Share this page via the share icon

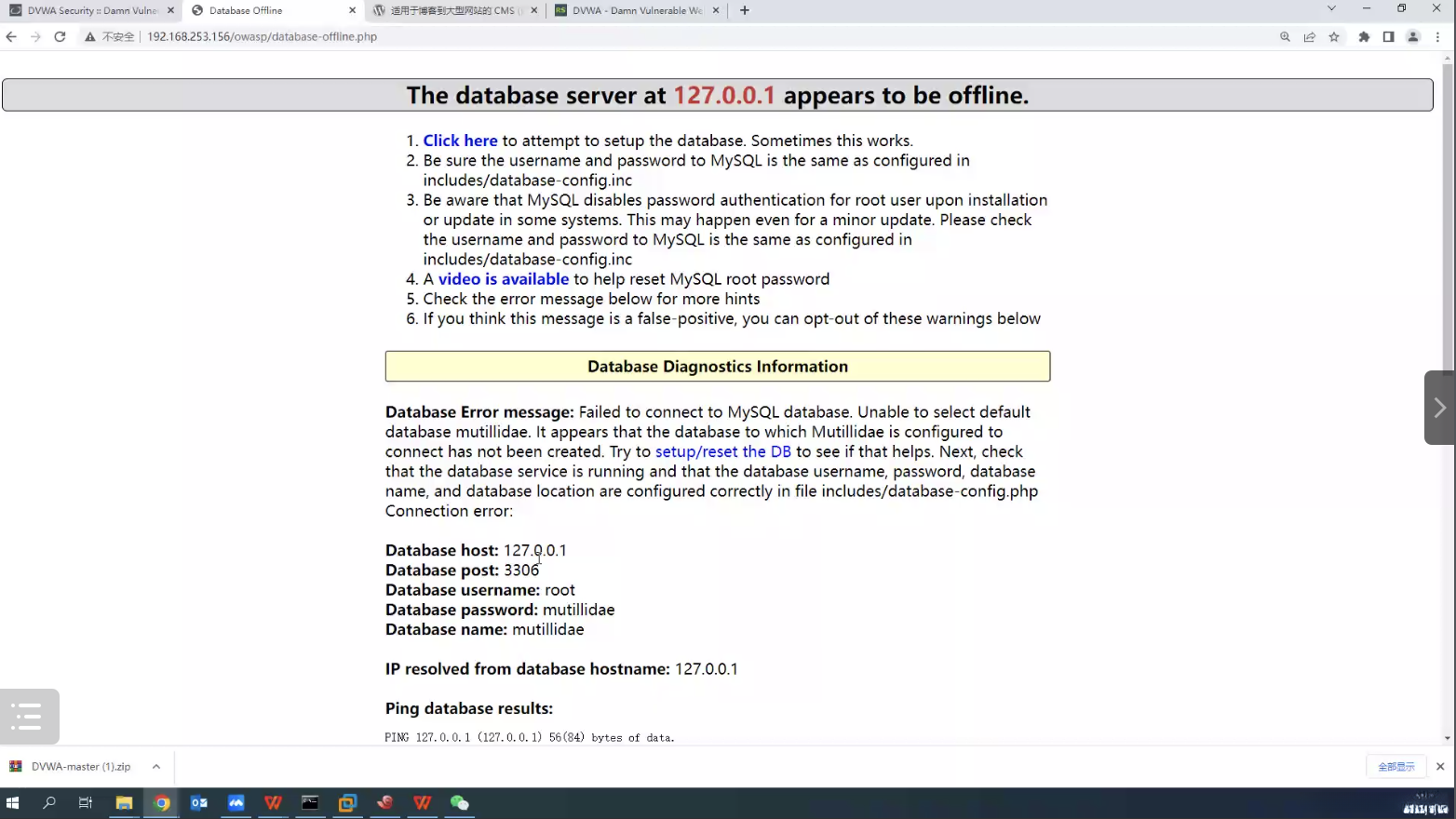tap(1310, 37)
